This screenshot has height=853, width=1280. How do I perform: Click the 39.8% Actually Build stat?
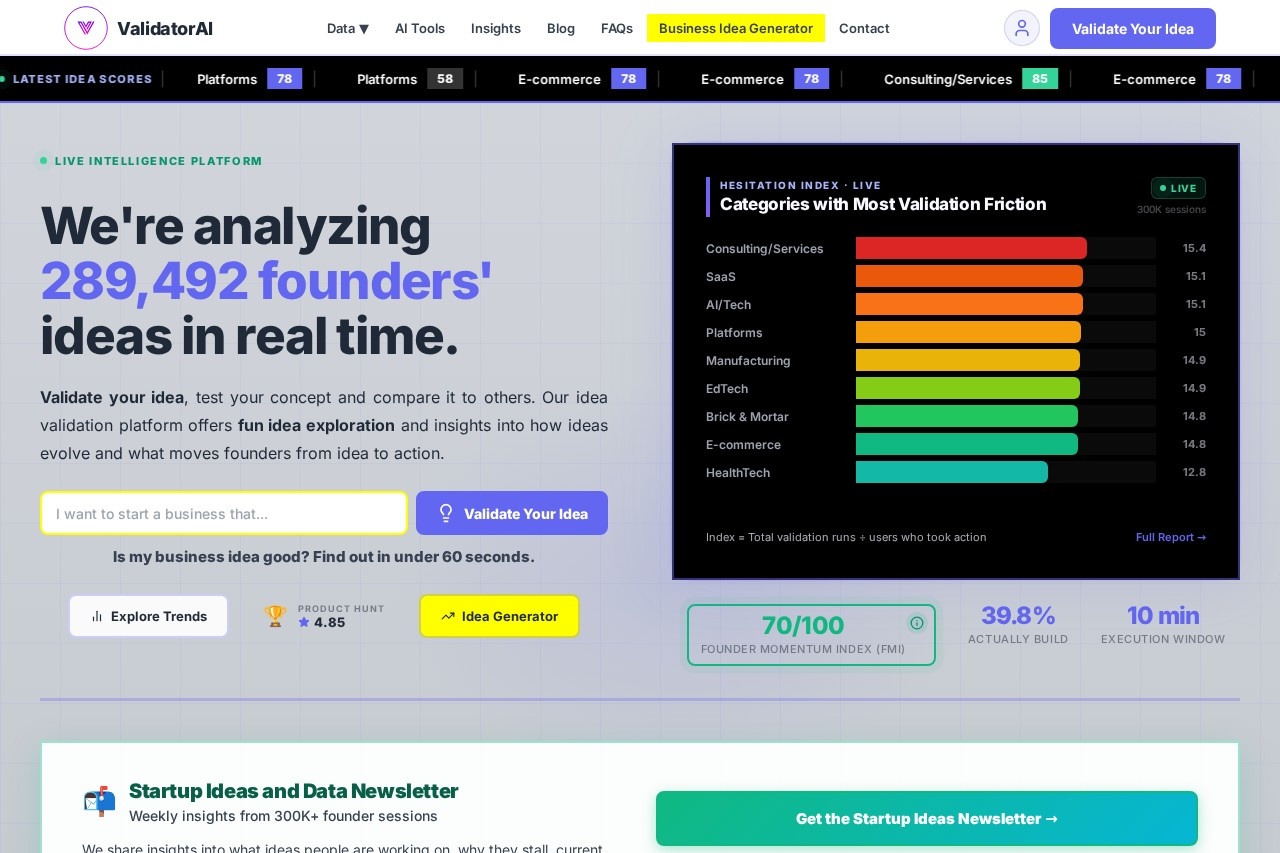point(1018,625)
